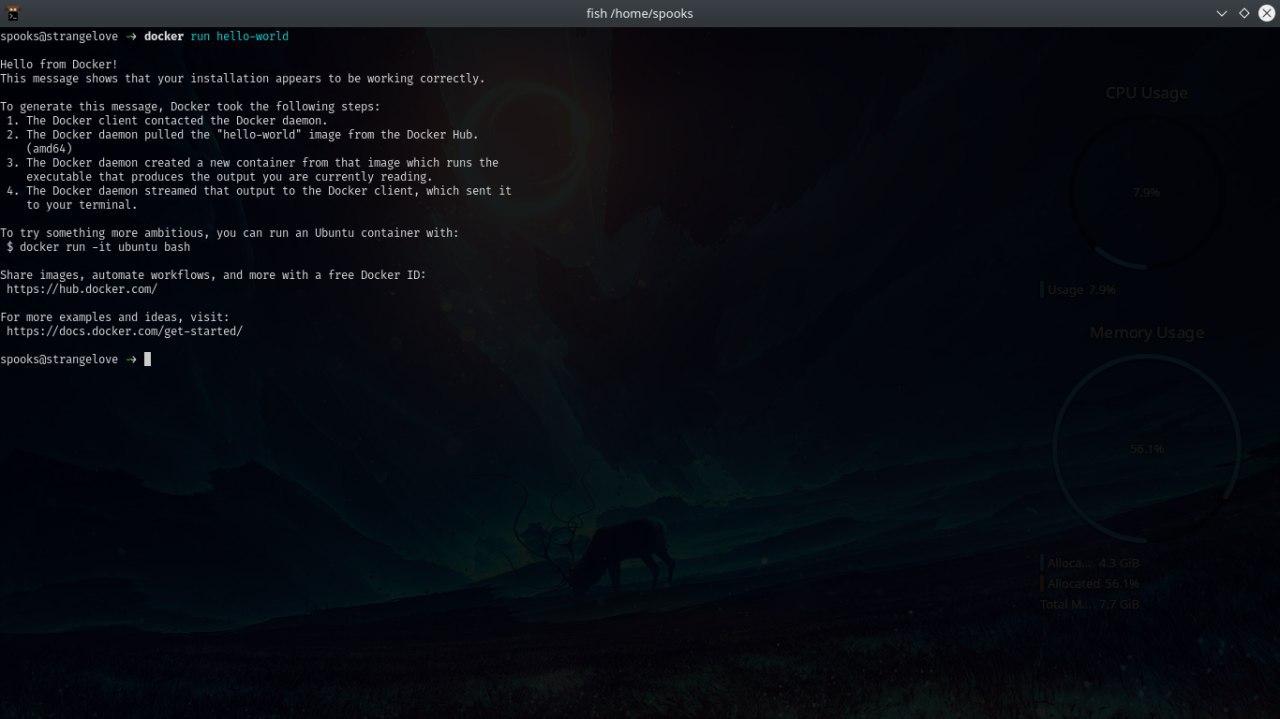The image size is (1280, 719).
Task: Open the hub.docker.com link
Action: [x=82, y=289]
